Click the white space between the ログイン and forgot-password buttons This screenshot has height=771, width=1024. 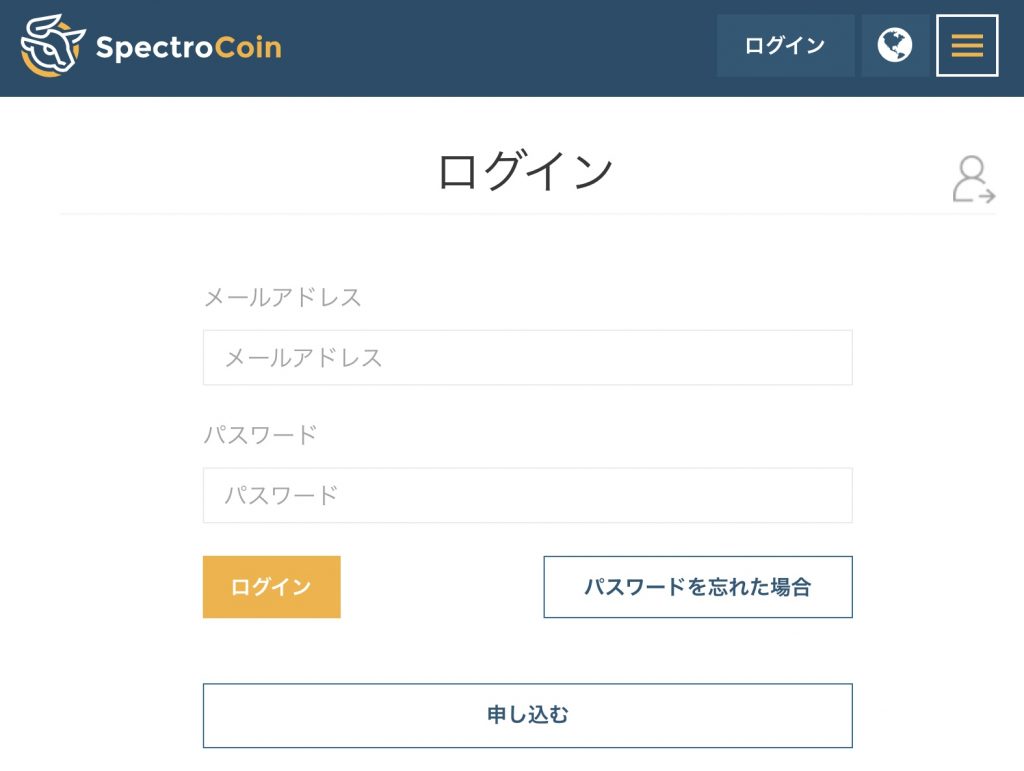441,587
